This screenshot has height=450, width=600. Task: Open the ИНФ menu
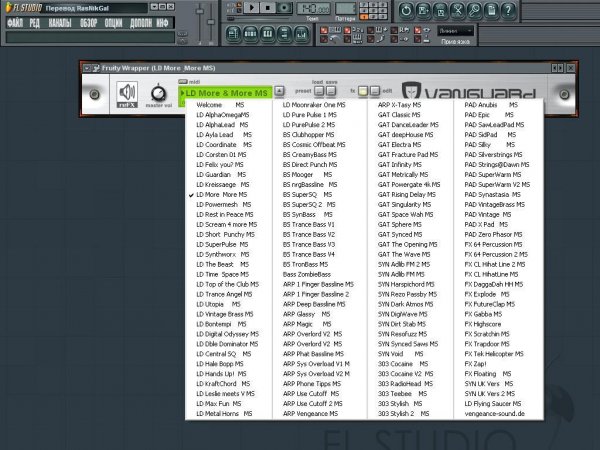click(x=163, y=23)
